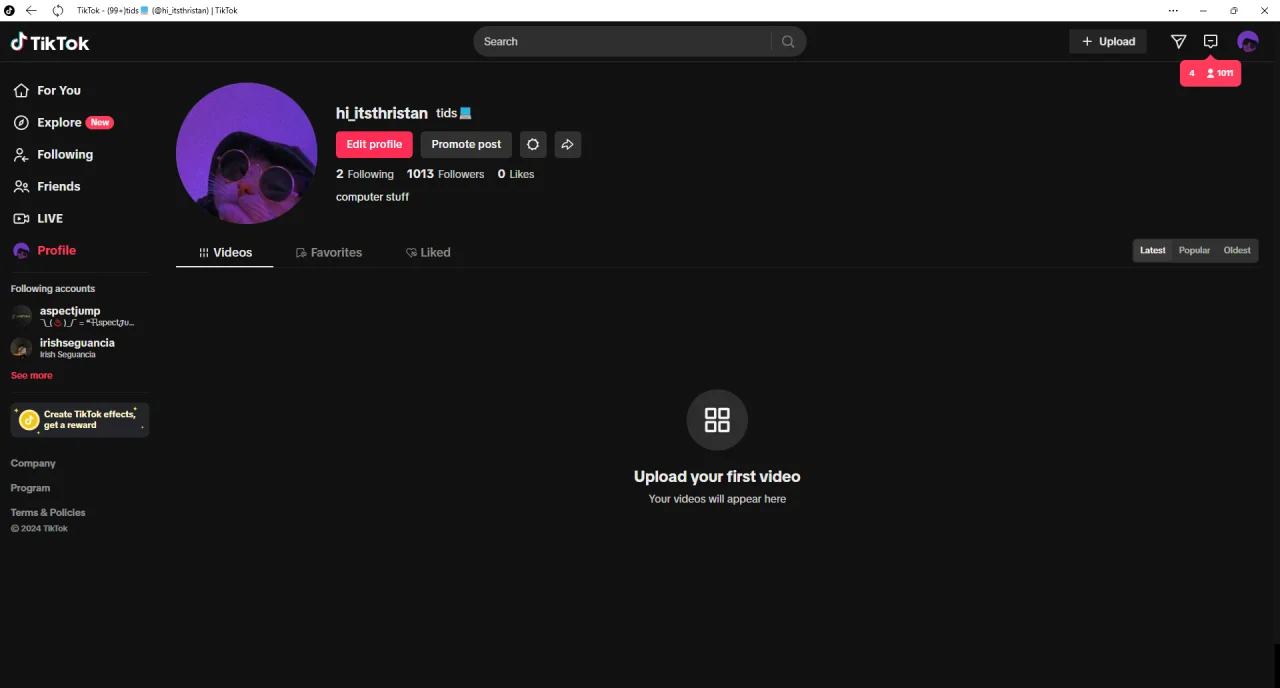Image resolution: width=1280 pixels, height=688 pixels.
Task: Click the browser back arrow
Action: coord(31,10)
